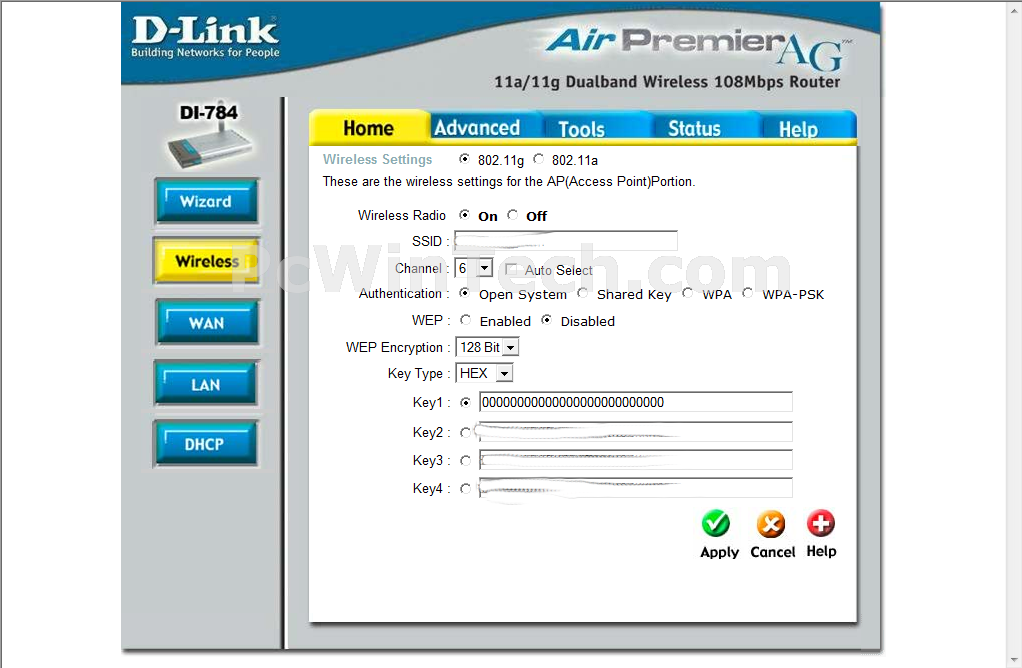This screenshot has width=1022, height=668.
Task: Open the LAN sidebar button
Action: click(x=206, y=385)
